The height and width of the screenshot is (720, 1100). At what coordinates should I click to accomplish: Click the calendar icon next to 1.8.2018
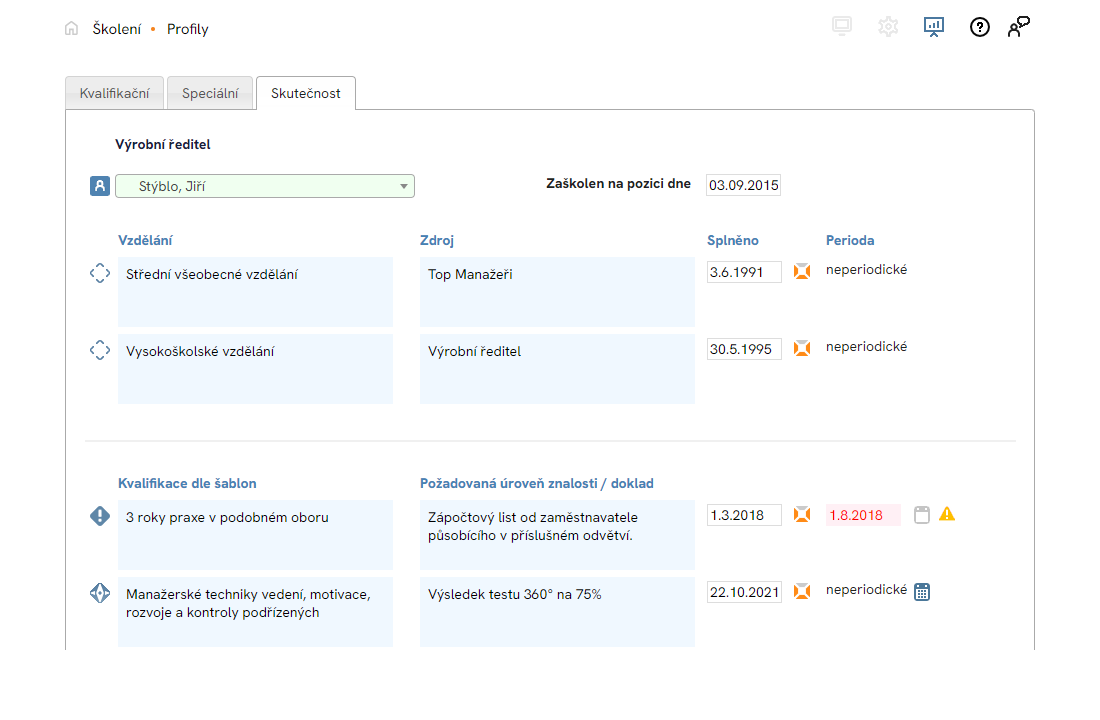922,515
